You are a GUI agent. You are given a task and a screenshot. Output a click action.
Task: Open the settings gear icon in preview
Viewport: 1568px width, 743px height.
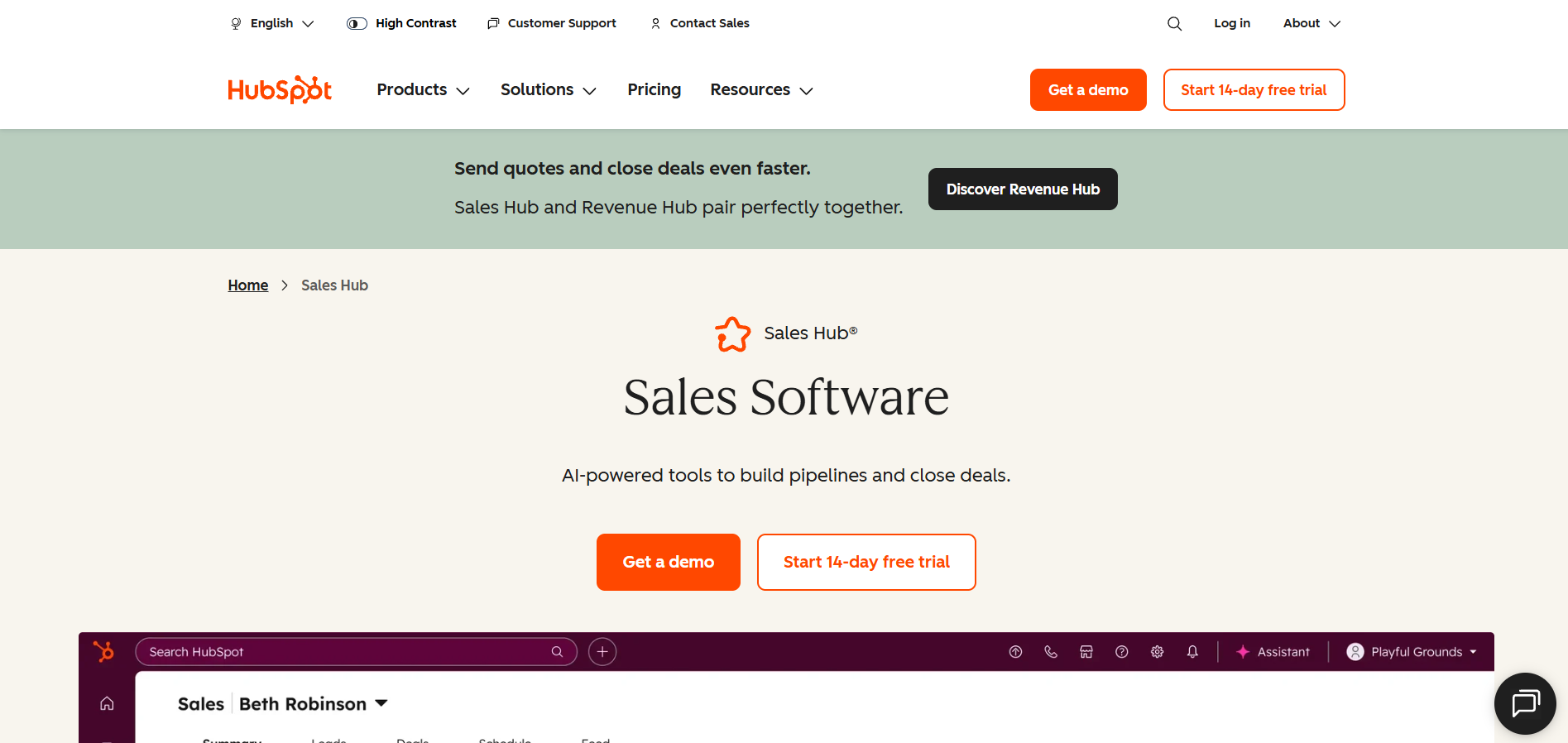1157,652
